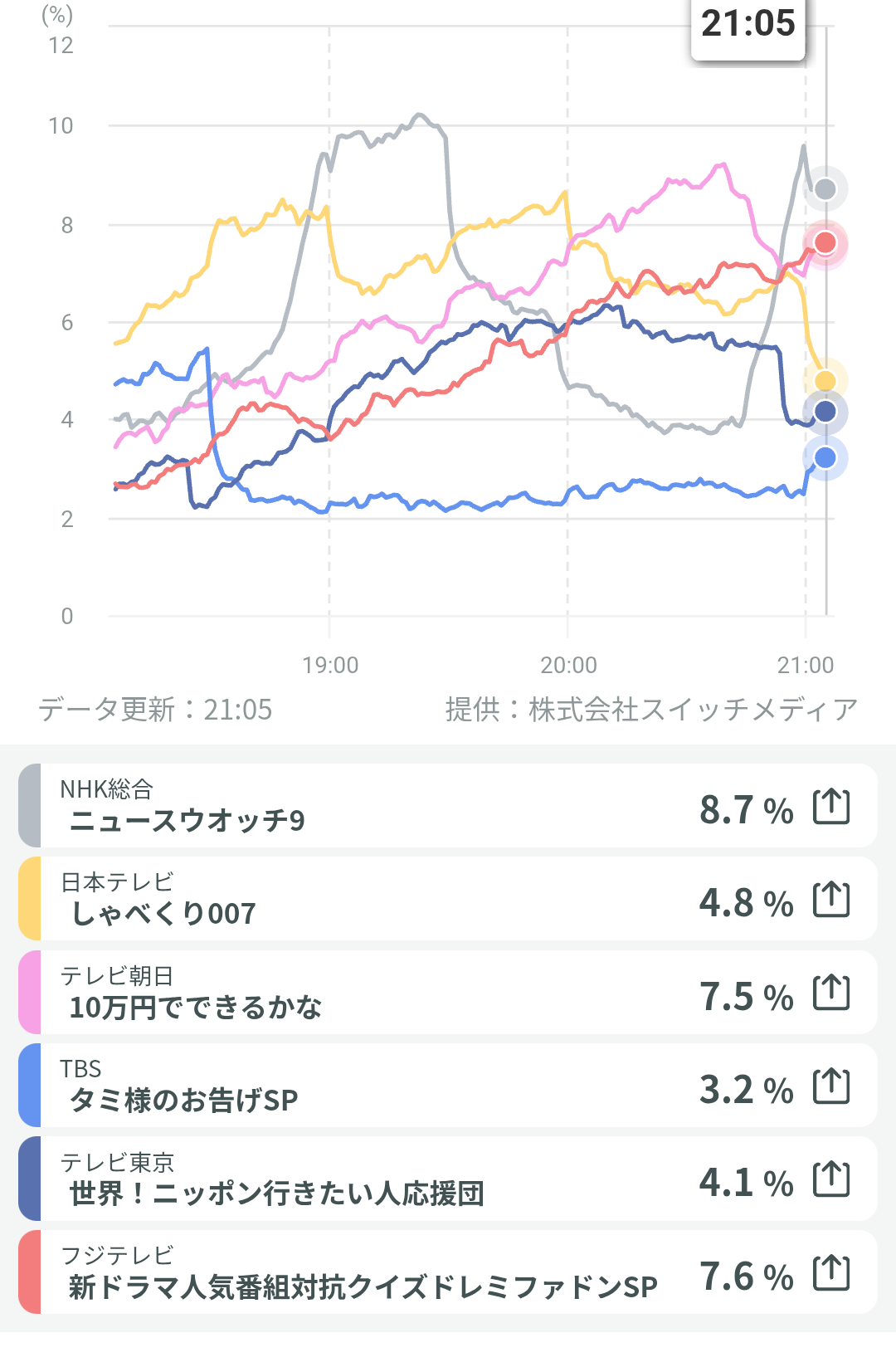Tap share icon for NHK総合 ニュースウオッチ9

[x=831, y=806]
